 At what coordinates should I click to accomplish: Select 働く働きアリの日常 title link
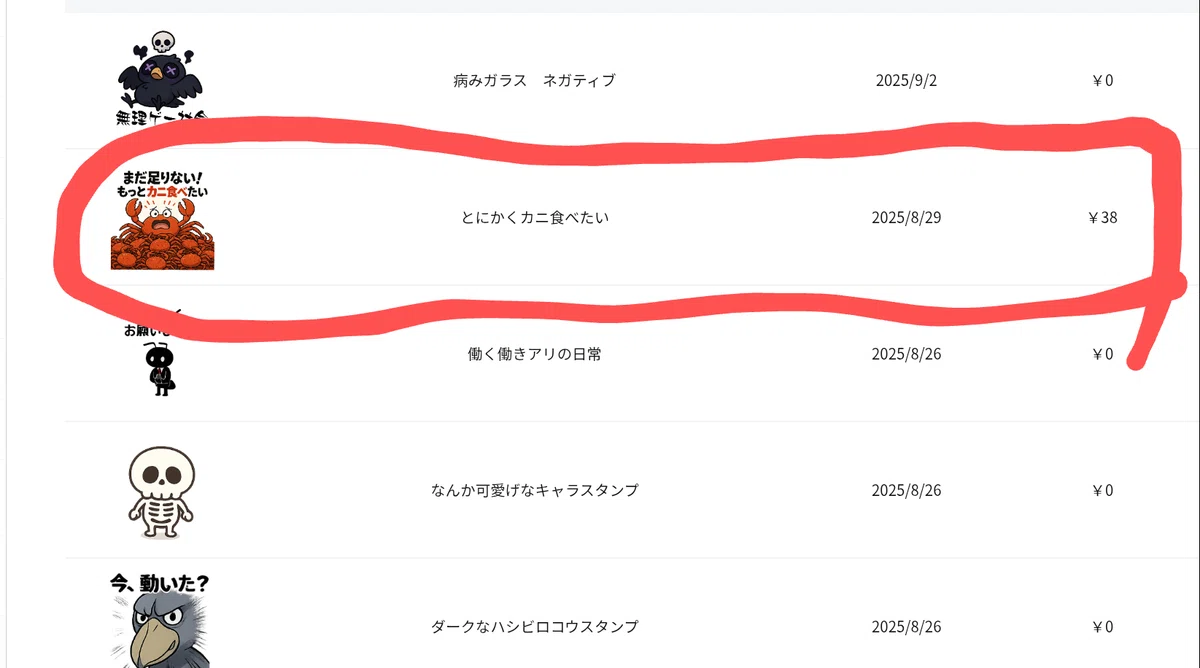point(534,354)
